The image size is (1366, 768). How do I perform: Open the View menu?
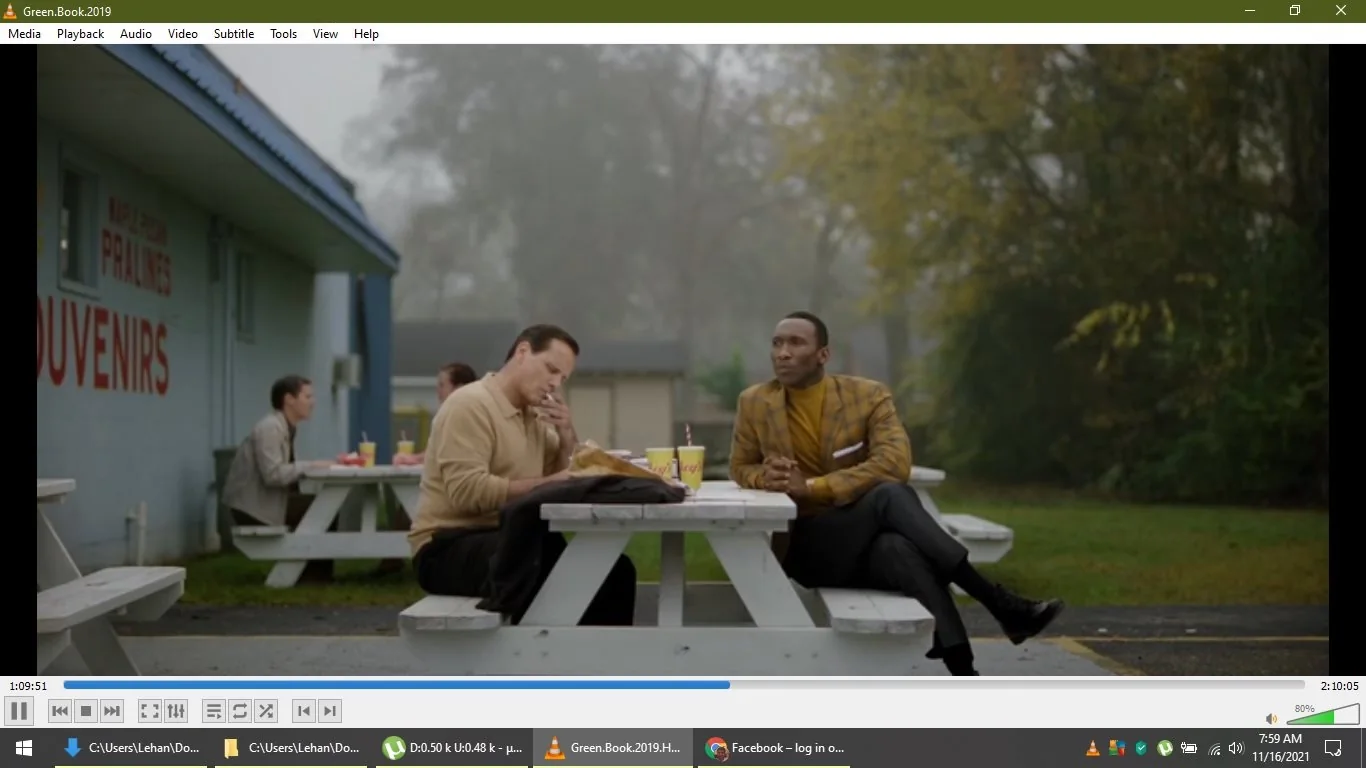(325, 34)
